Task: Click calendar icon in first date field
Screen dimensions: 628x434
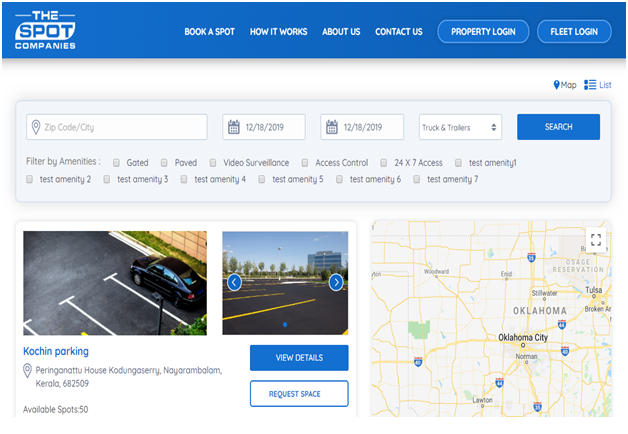Action: (x=234, y=127)
